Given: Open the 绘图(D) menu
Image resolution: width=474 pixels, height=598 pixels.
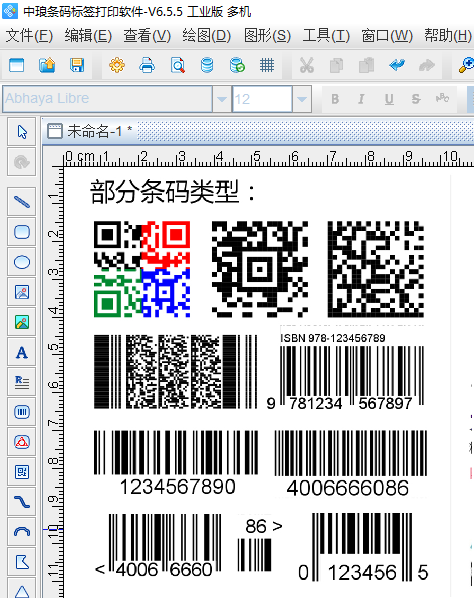Looking at the screenshot, I should 206,36.
